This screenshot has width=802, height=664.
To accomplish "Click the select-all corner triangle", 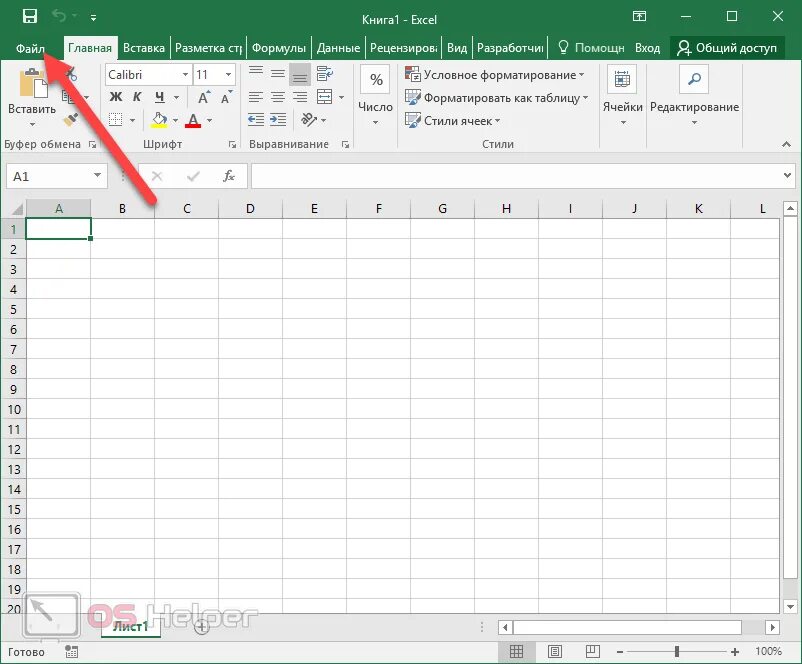I will click(17, 209).
